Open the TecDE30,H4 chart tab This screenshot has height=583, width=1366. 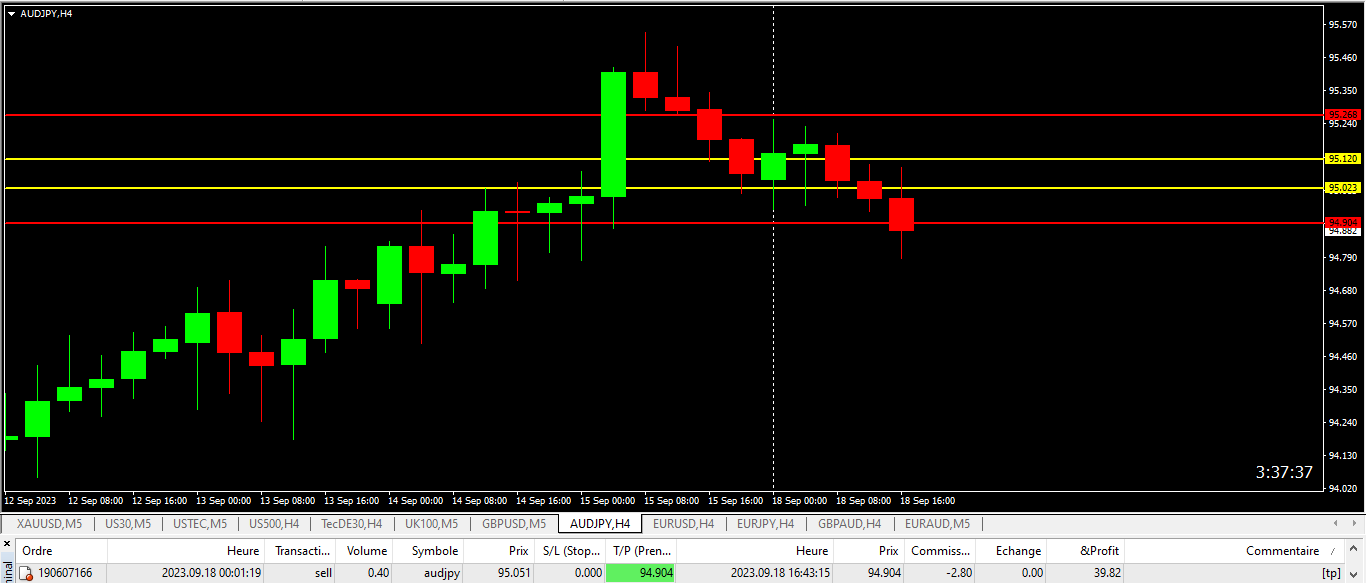[351, 523]
